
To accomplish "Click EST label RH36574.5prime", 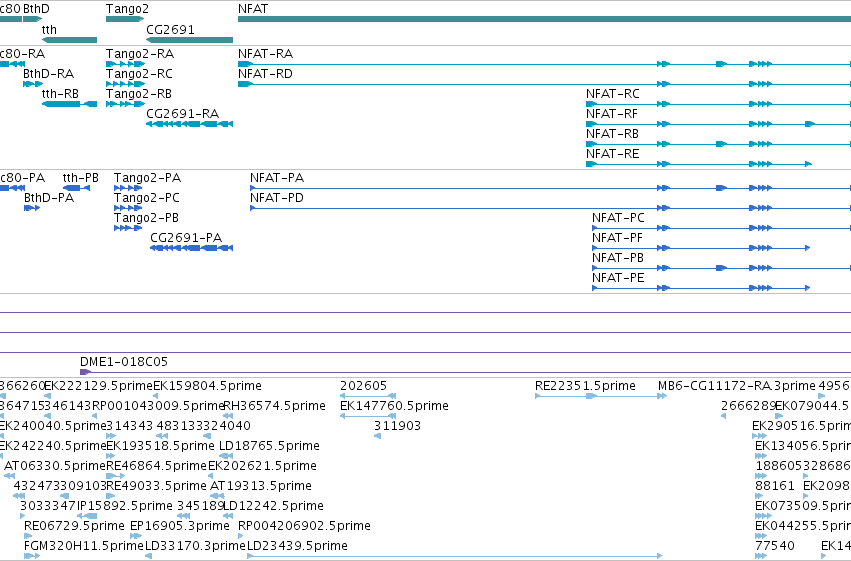I will 275,406.
